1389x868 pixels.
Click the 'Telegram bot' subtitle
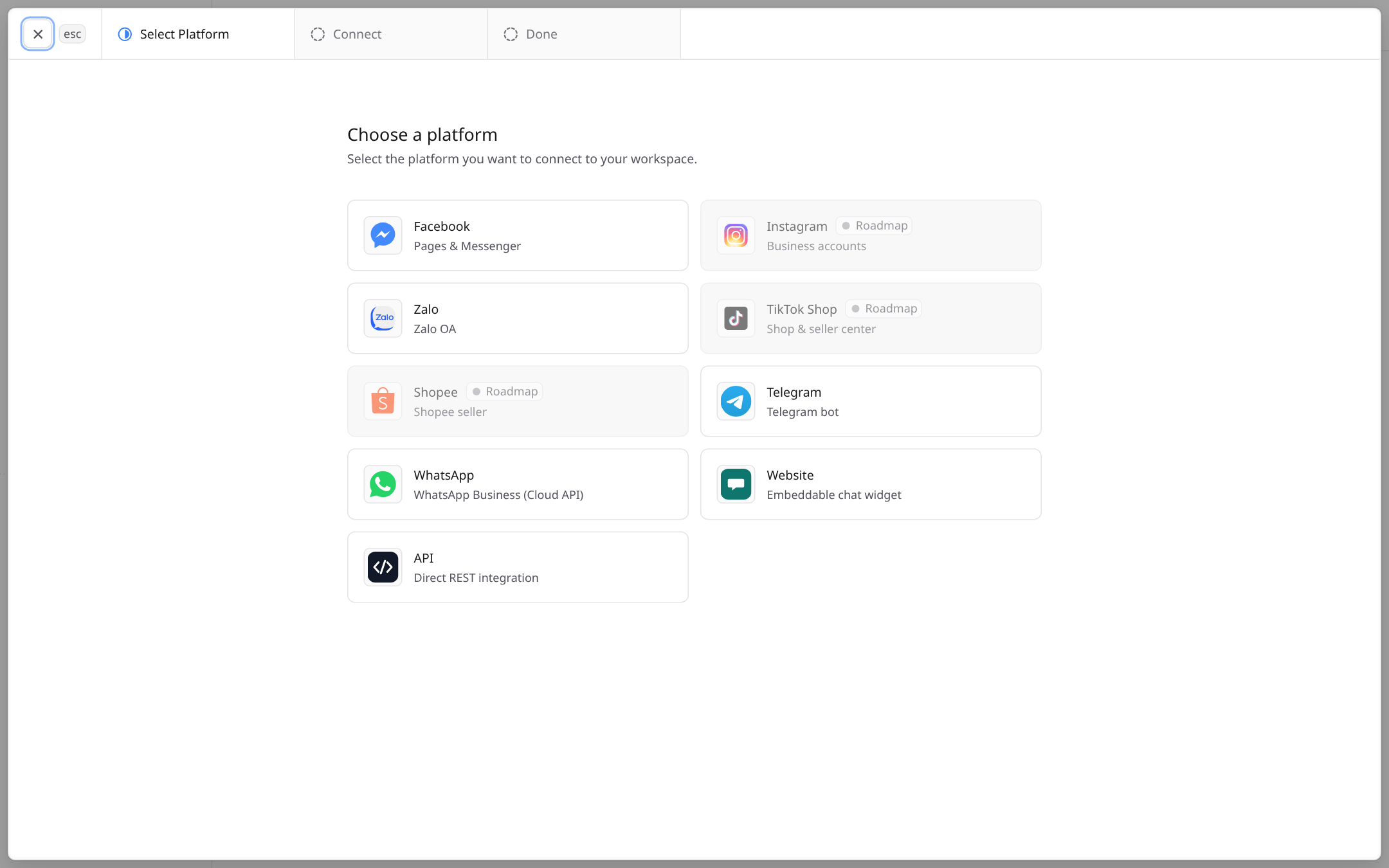click(803, 412)
